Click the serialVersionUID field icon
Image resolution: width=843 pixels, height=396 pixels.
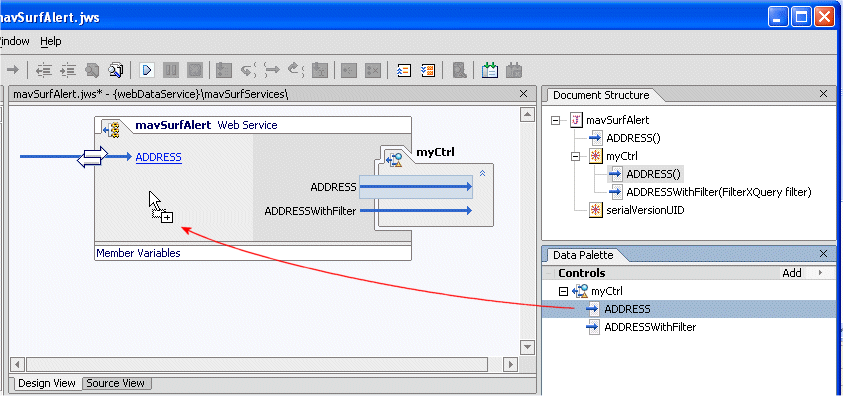595,210
